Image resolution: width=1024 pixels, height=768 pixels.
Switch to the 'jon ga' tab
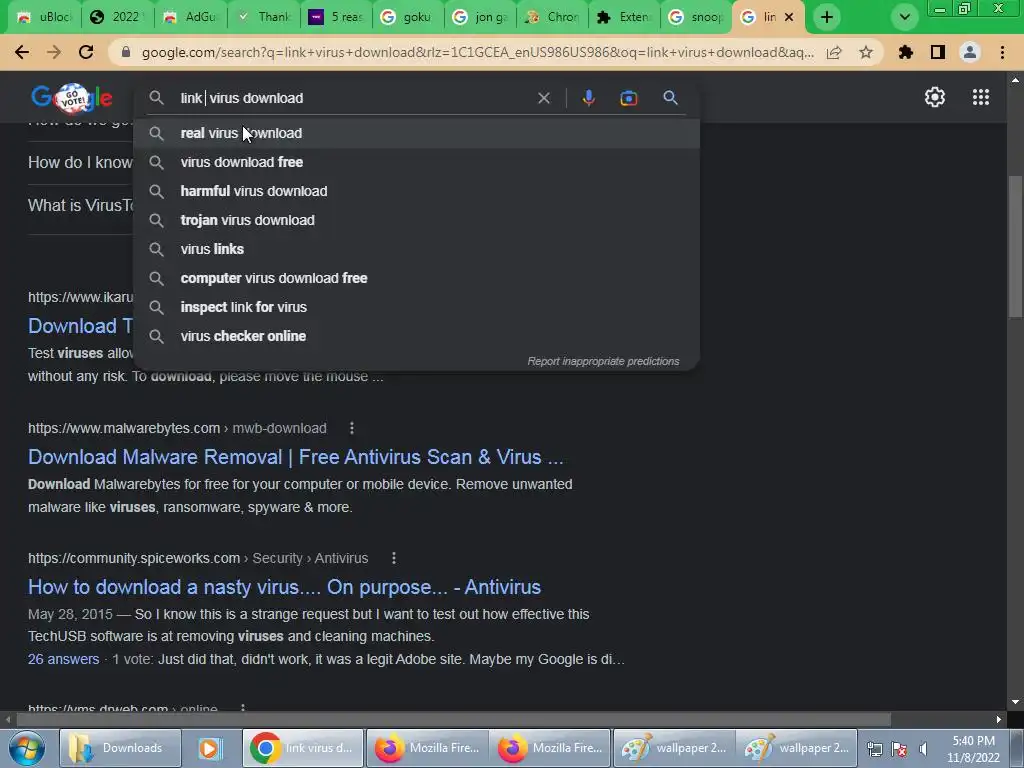[x=482, y=17]
